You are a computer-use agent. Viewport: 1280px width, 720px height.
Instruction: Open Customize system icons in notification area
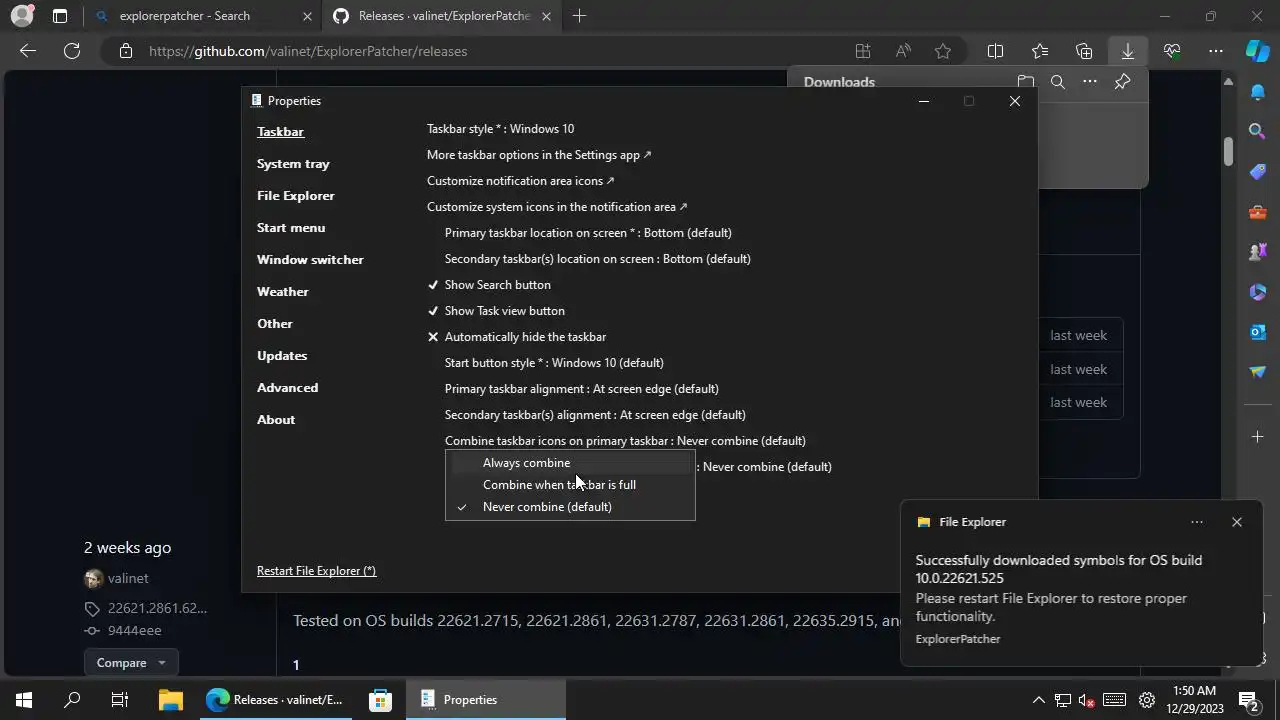[x=557, y=207]
